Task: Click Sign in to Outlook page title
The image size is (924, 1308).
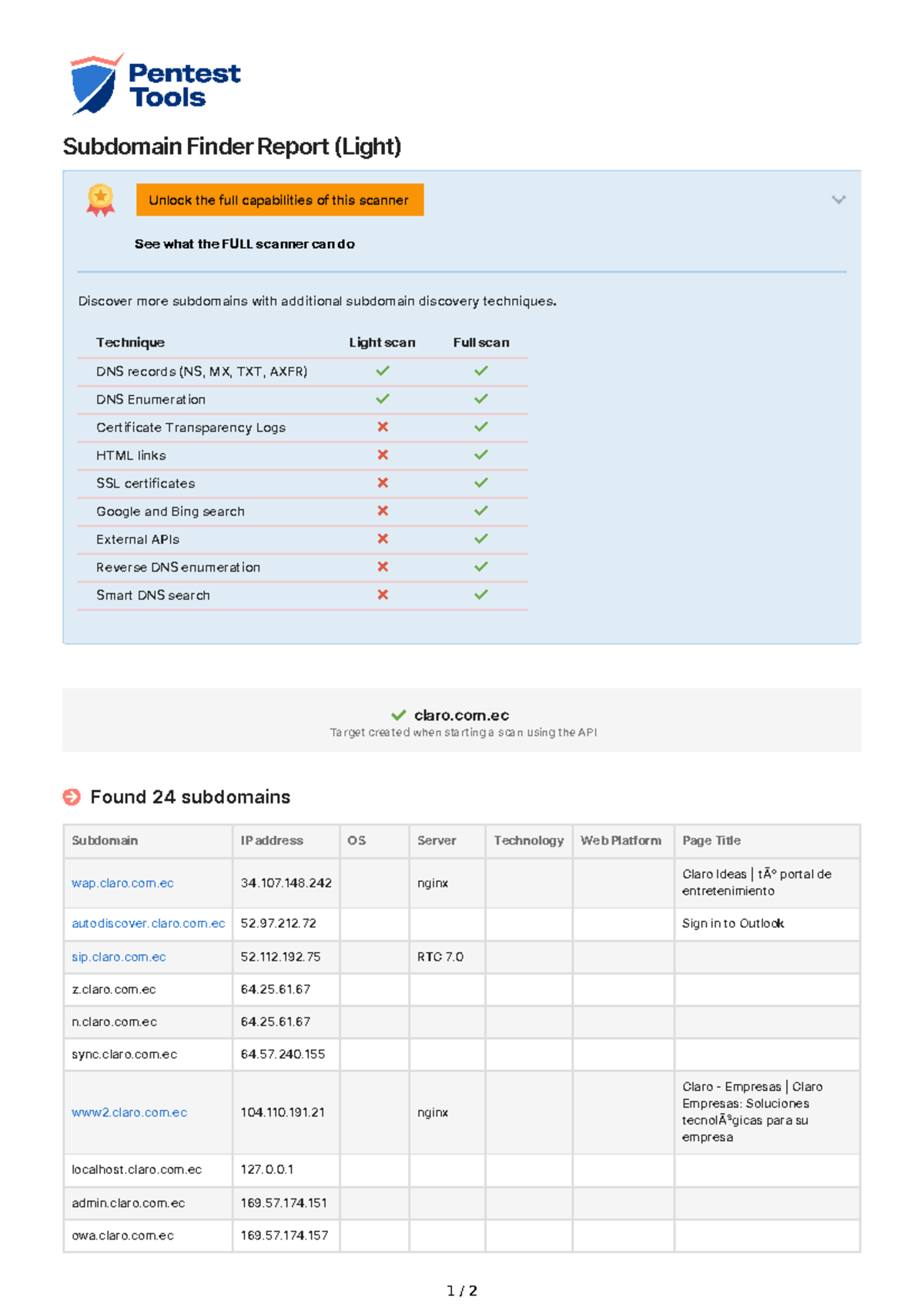Action: (x=733, y=924)
